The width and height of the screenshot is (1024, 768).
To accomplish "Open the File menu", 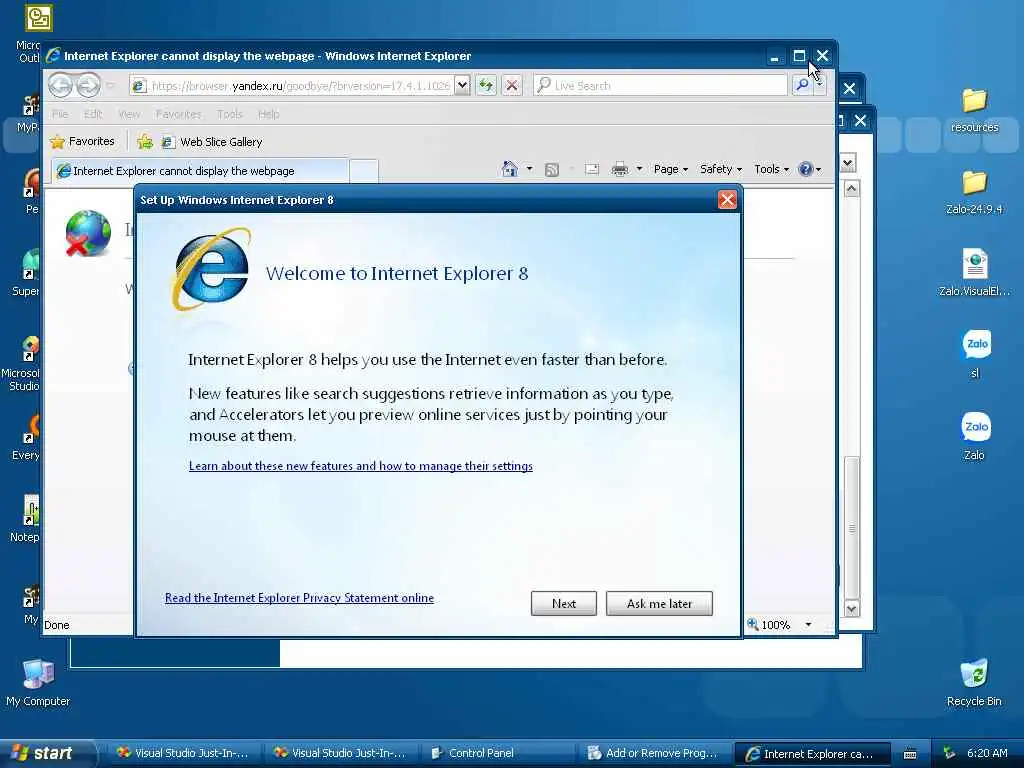I will 60,114.
